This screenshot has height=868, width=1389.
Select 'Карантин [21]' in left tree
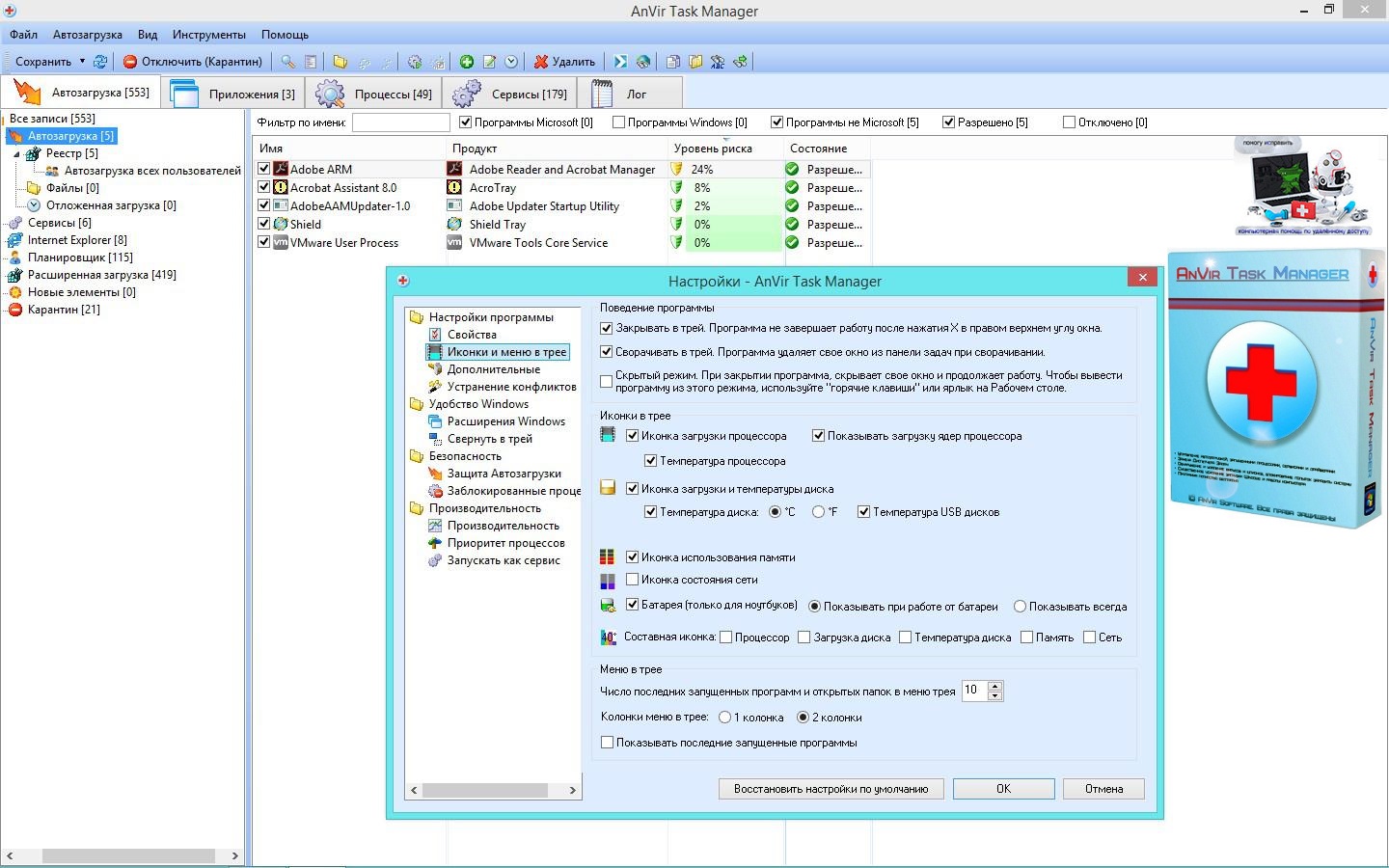coord(64,310)
